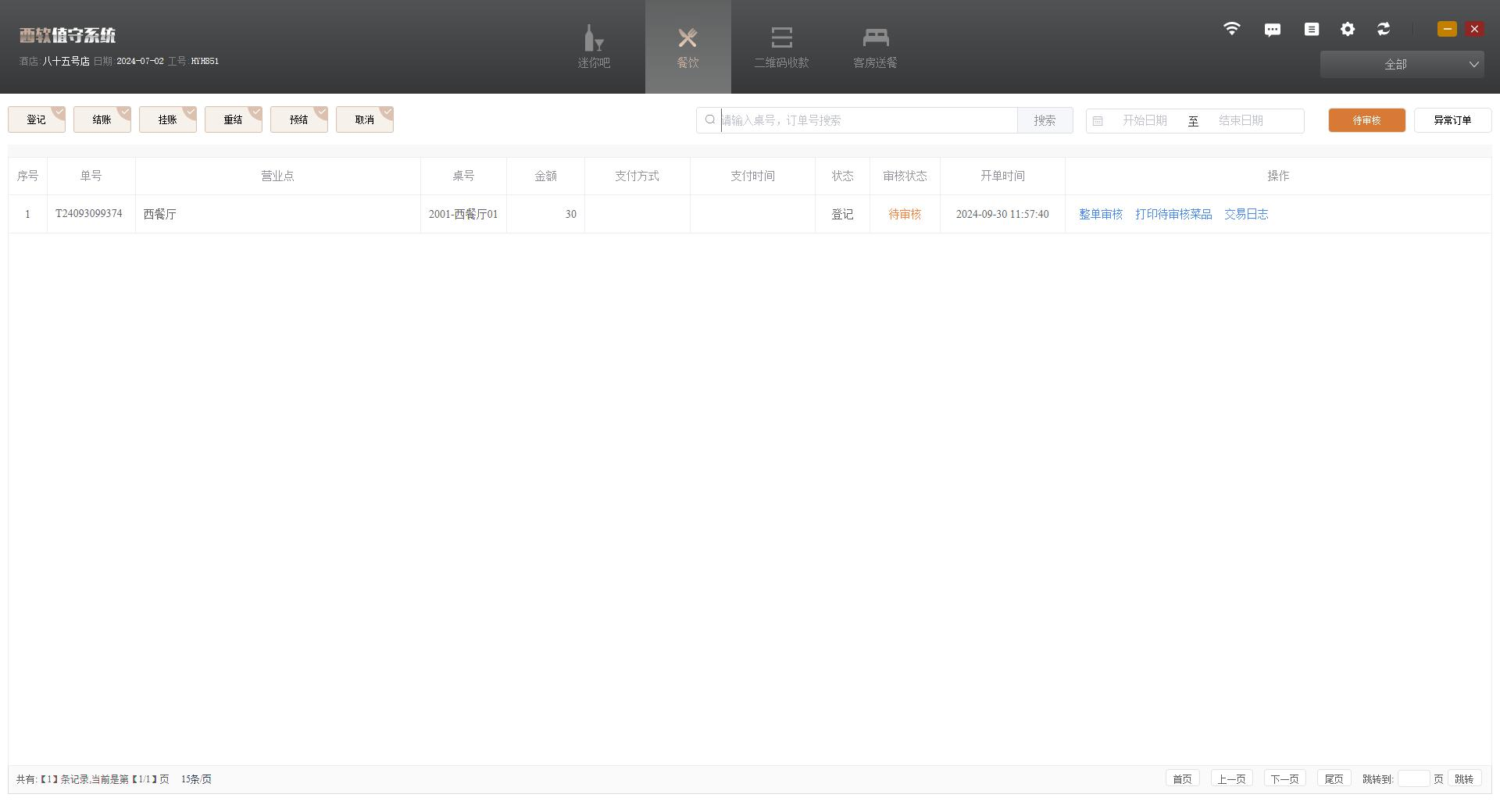The width and height of the screenshot is (1500, 812).
Task: Toggle the 取消 status filter
Action: [365, 119]
